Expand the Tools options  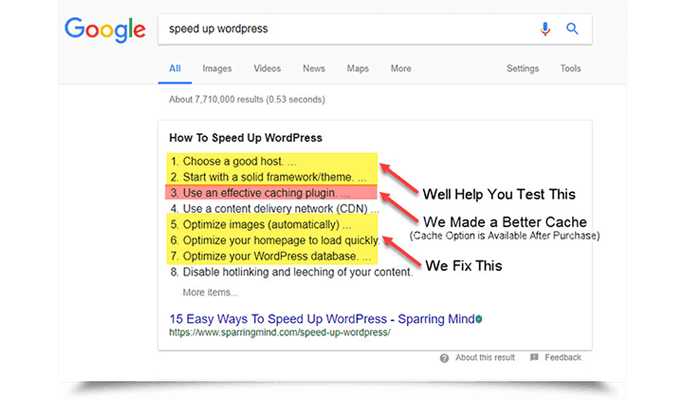coord(571,69)
